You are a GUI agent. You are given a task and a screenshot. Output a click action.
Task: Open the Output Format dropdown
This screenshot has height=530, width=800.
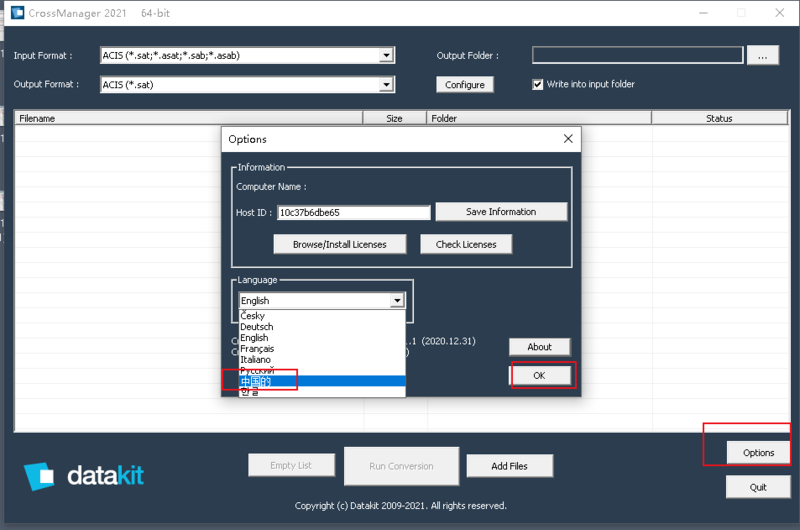pyautogui.click(x=387, y=84)
